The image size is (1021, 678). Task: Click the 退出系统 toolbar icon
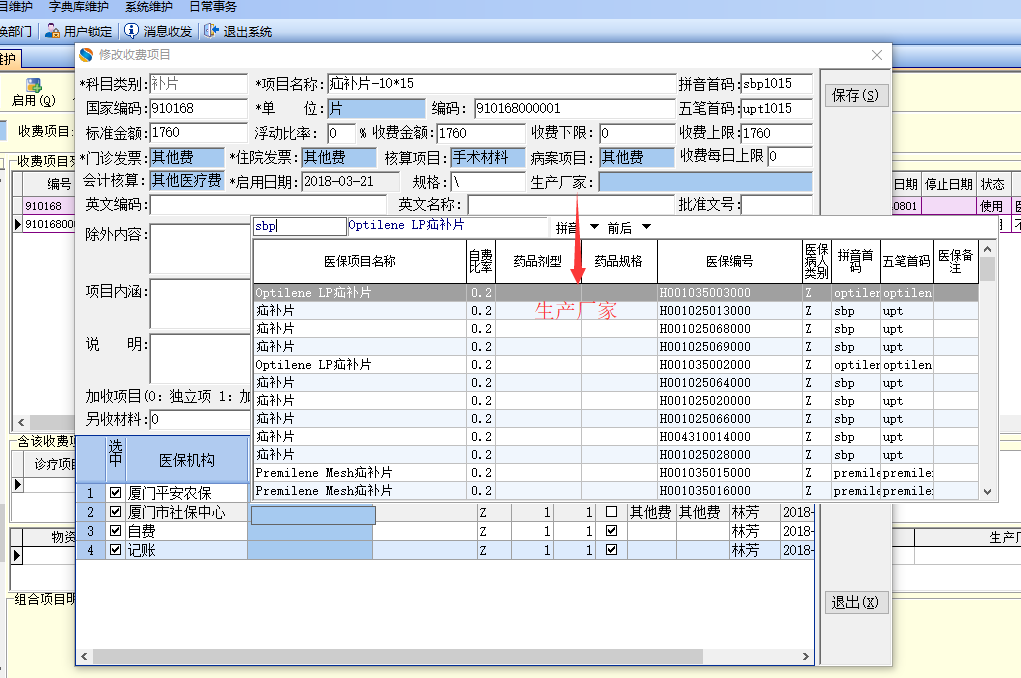tap(210, 31)
